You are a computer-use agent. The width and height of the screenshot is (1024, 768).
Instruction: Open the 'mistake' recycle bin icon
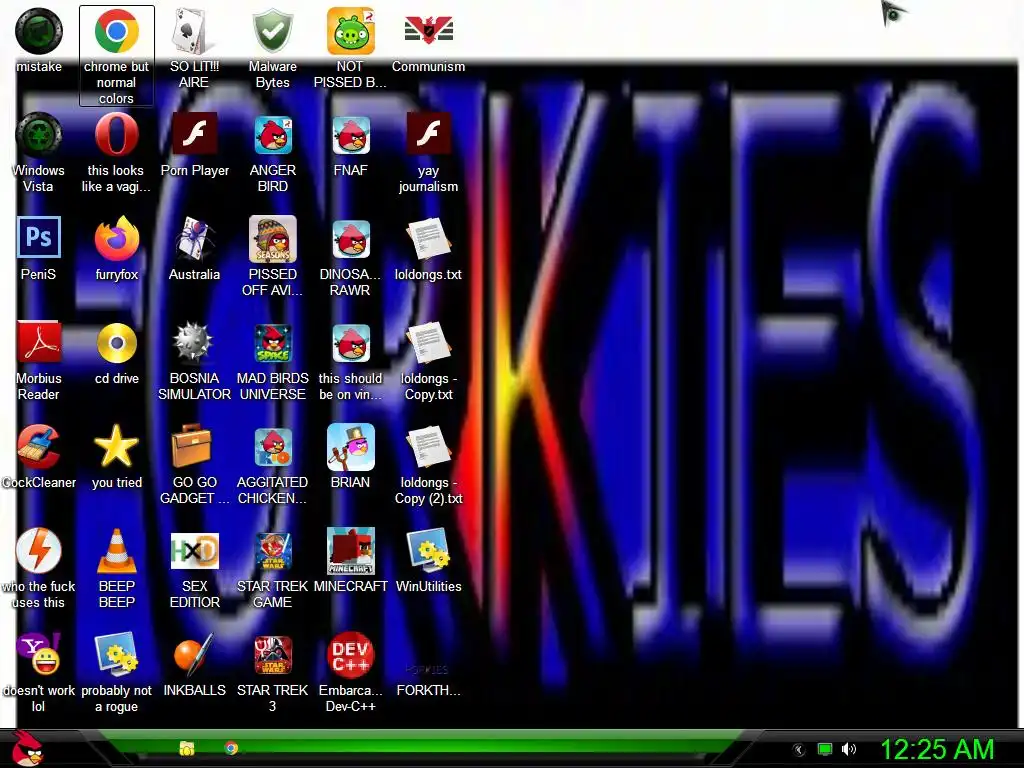pos(39,31)
